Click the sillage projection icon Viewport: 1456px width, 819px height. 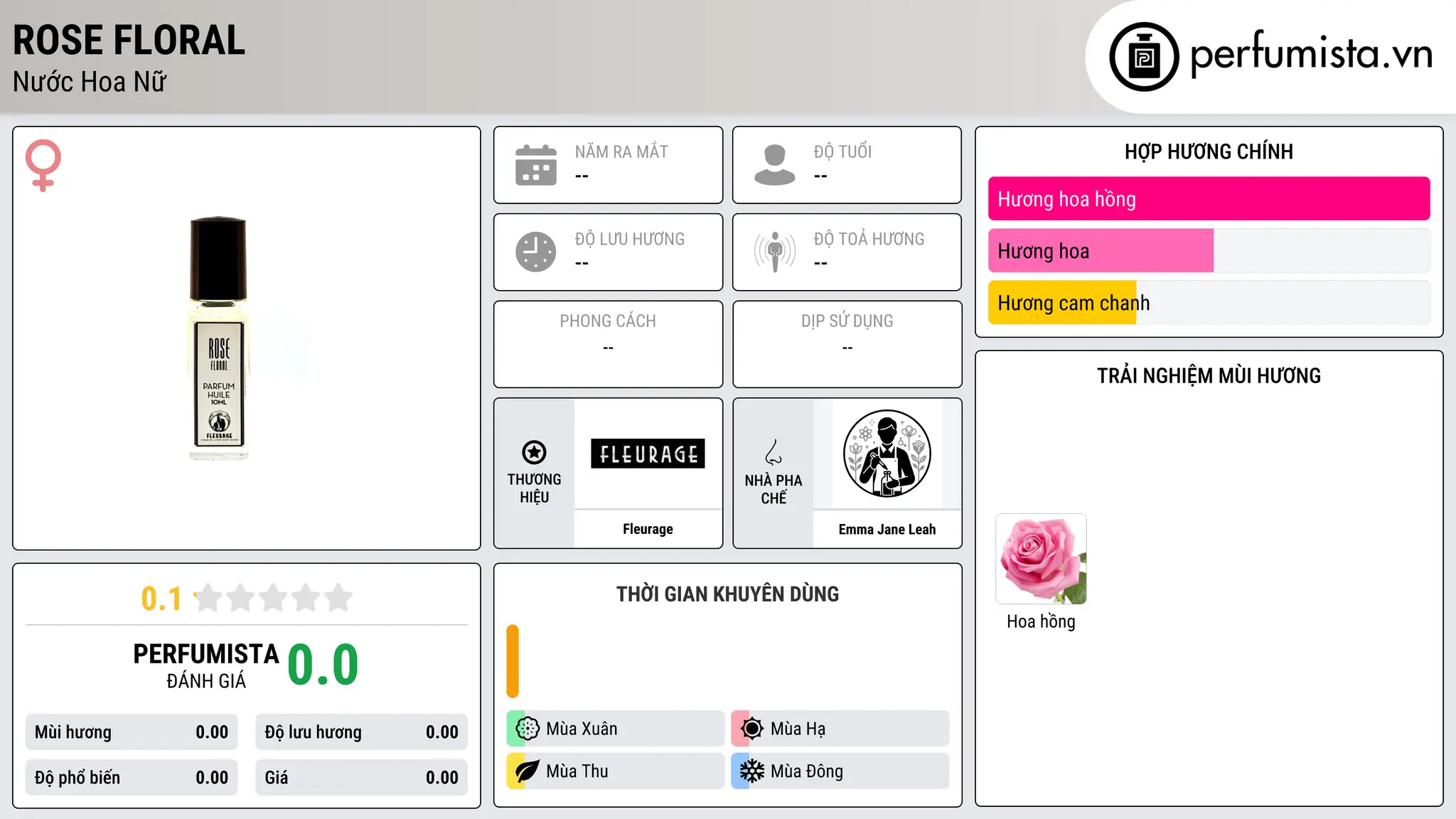[x=775, y=252]
